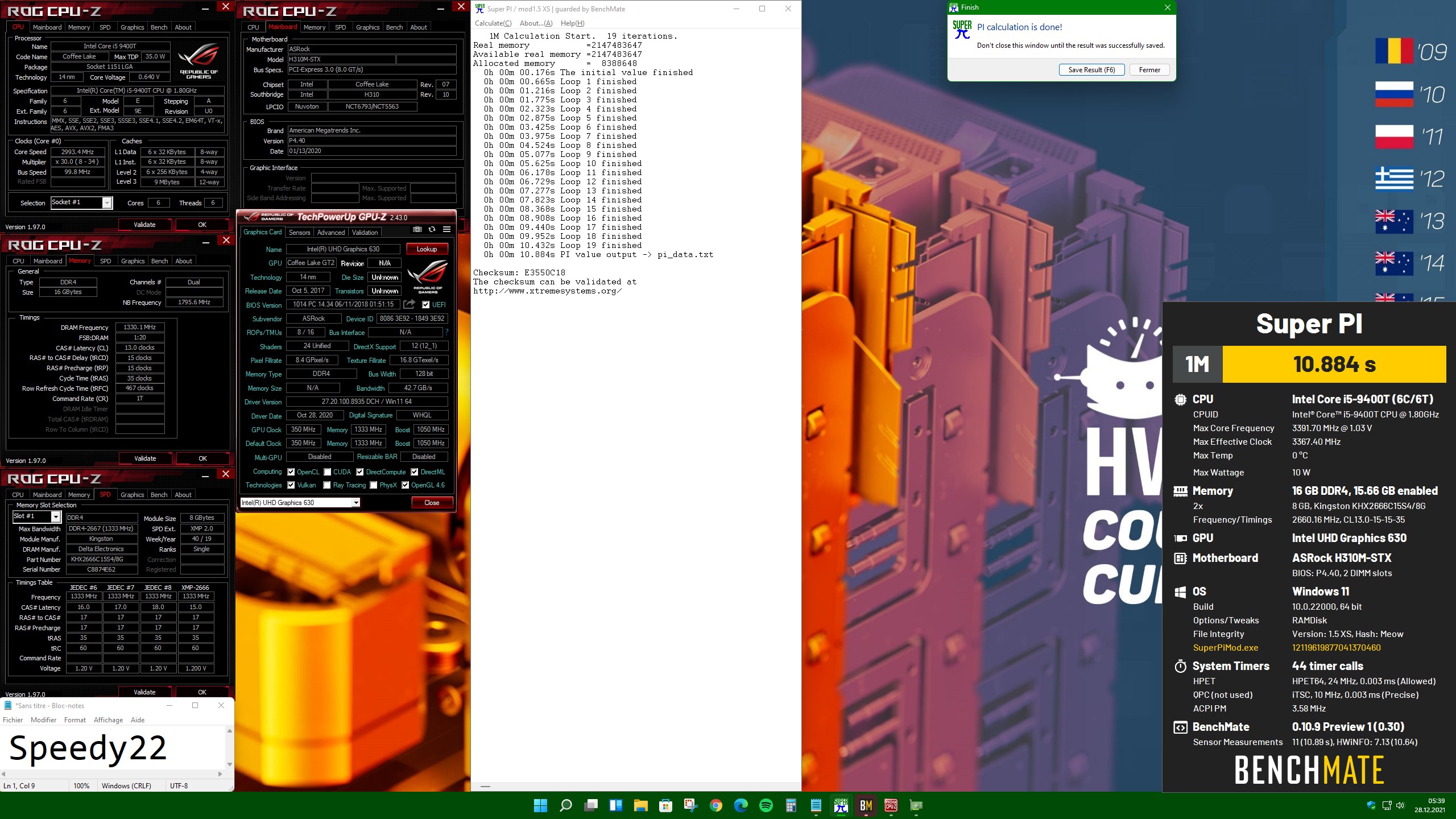The width and height of the screenshot is (1456, 819).
Task: Click the GPU-Z Lookup button
Action: click(427, 249)
